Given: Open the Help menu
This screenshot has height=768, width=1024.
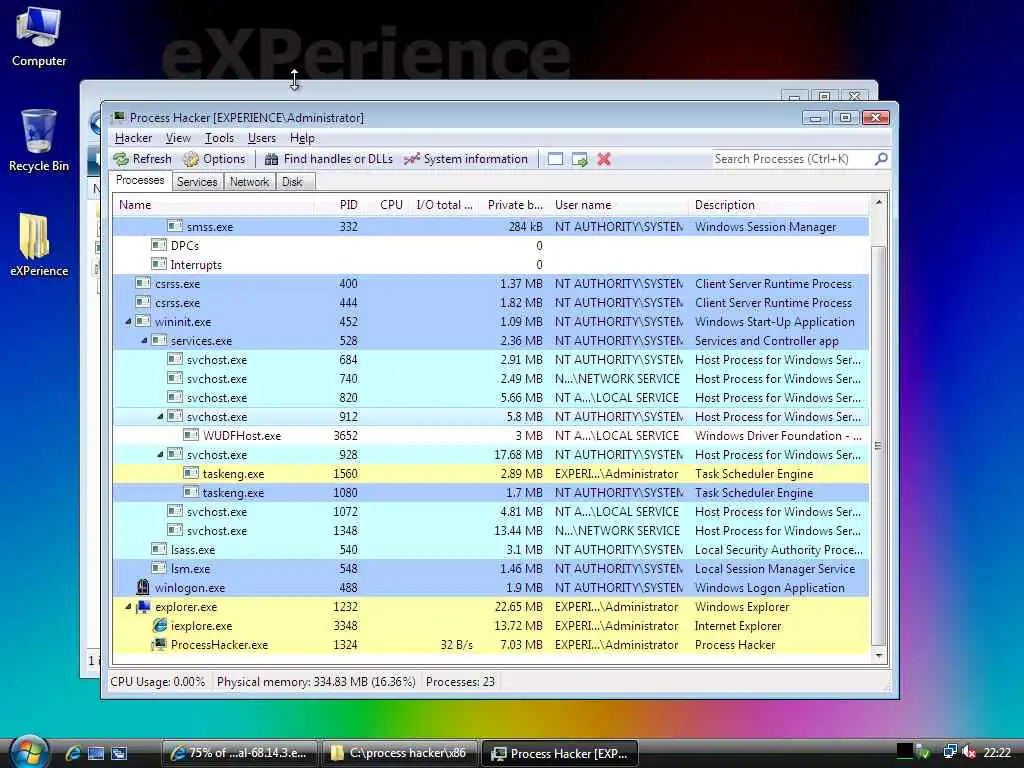Looking at the screenshot, I should pyautogui.click(x=302, y=138).
